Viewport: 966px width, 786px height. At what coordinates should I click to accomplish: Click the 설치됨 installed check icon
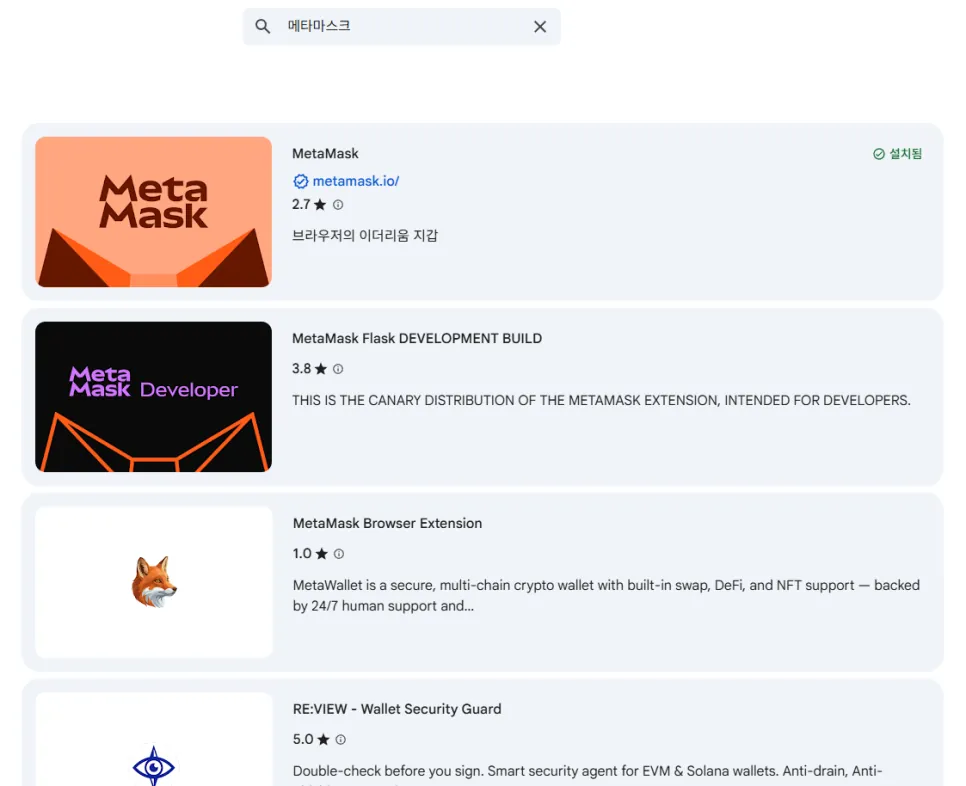[x=879, y=154]
